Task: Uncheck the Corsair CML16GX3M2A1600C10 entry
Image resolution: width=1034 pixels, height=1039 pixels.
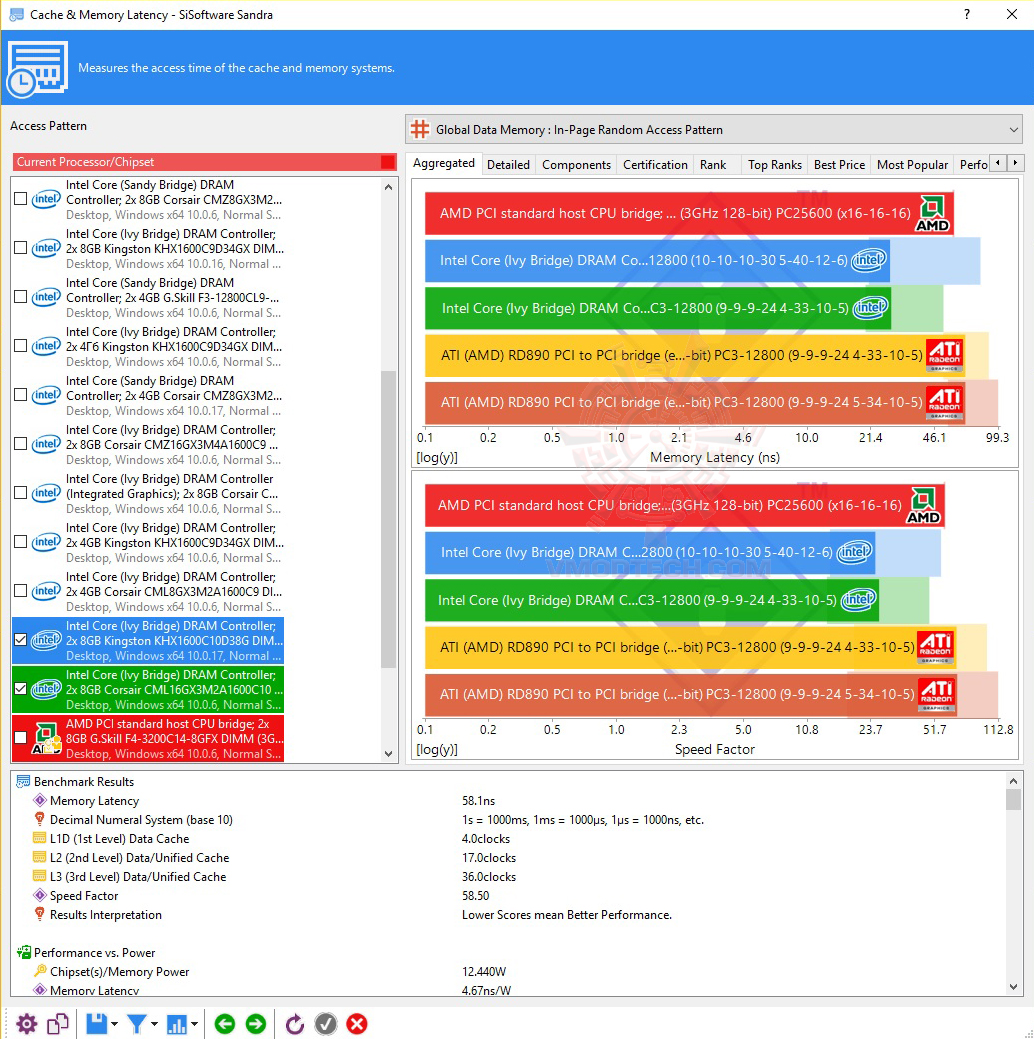Action: coord(21,689)
